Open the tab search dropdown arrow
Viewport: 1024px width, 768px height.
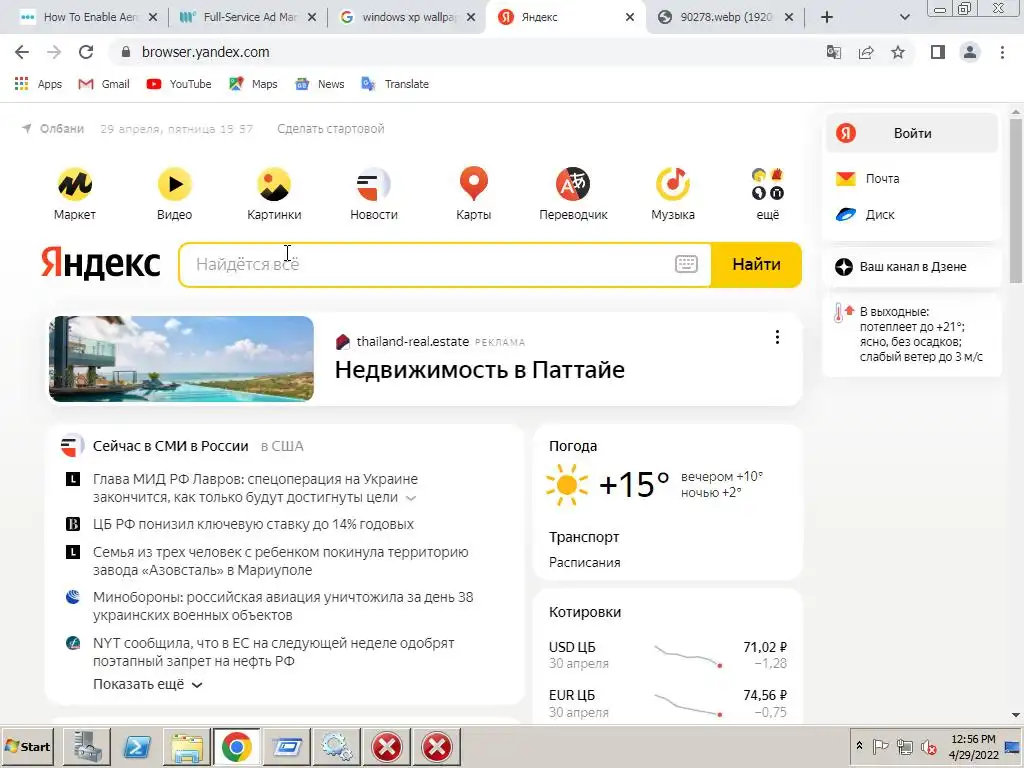[904, 17]
